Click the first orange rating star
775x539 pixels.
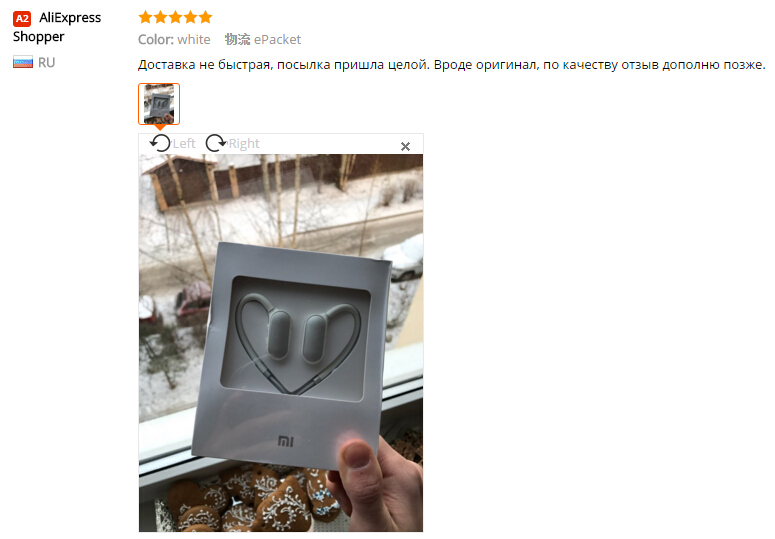point(145,18)
